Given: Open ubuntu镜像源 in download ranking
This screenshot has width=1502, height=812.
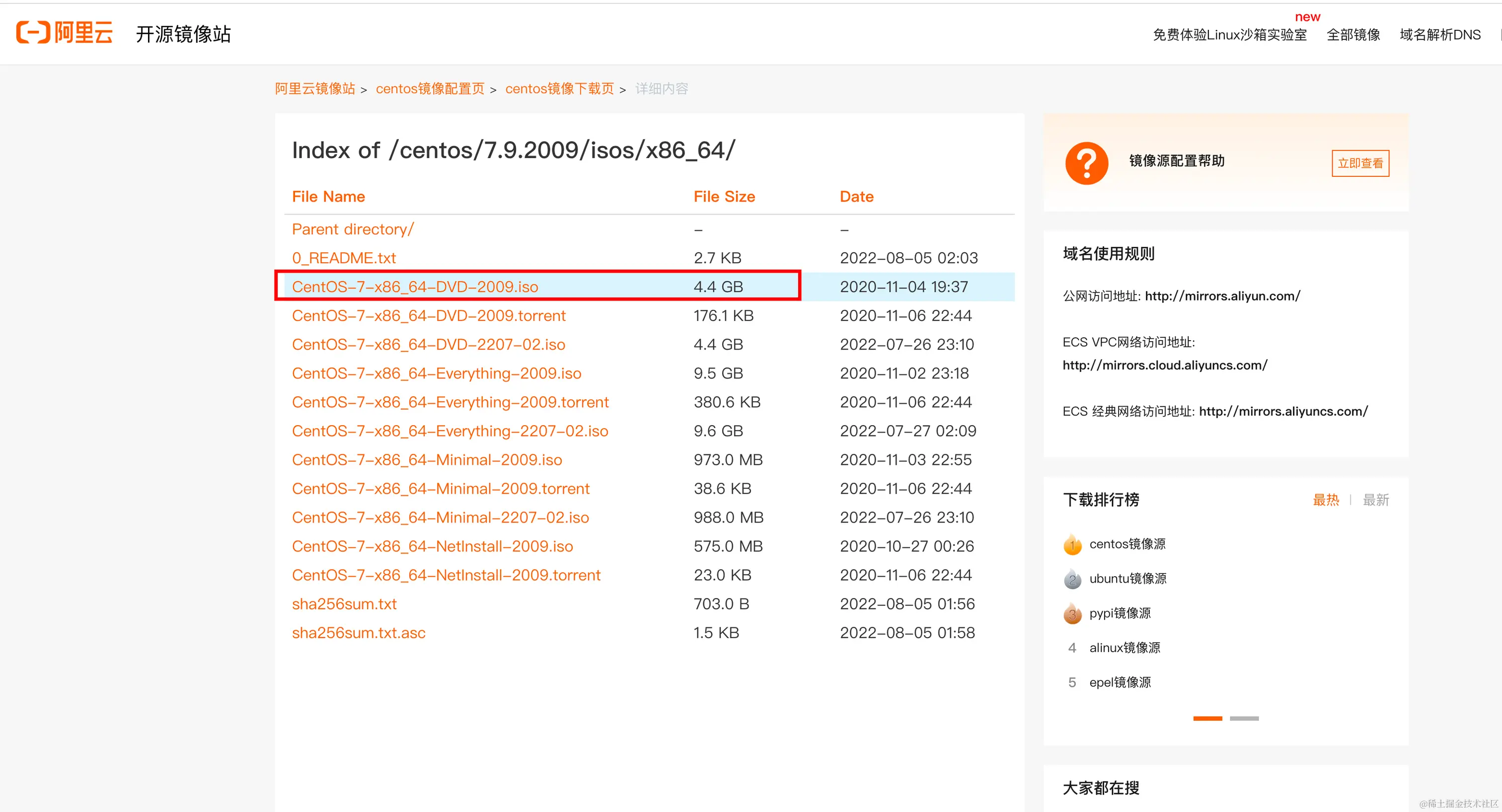Looking at the screenshot, I should click(x=1127, y=578).
